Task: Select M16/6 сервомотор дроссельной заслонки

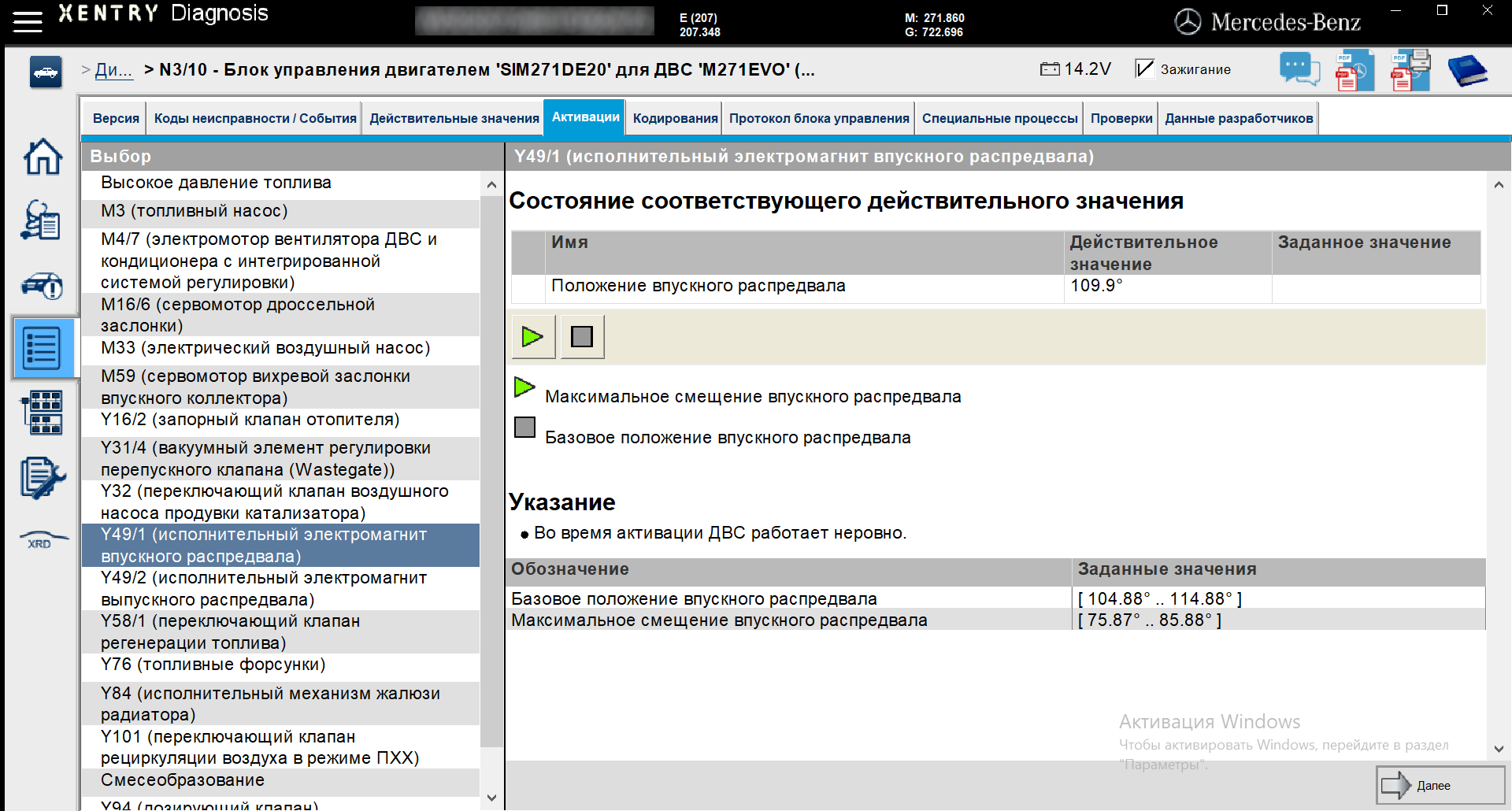Action: pos(280,315)
